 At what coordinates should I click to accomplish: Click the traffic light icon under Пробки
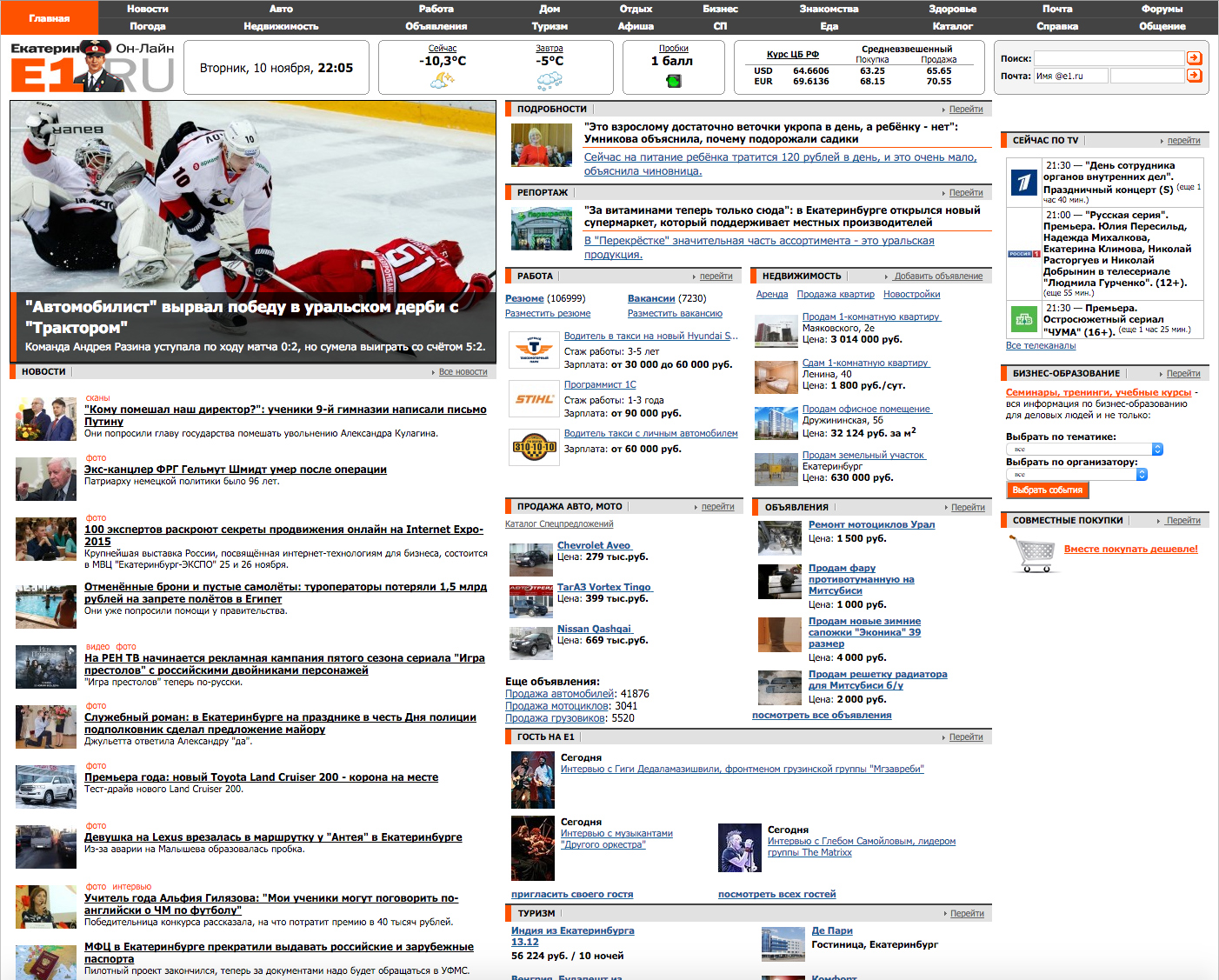[x=674, y=81]
